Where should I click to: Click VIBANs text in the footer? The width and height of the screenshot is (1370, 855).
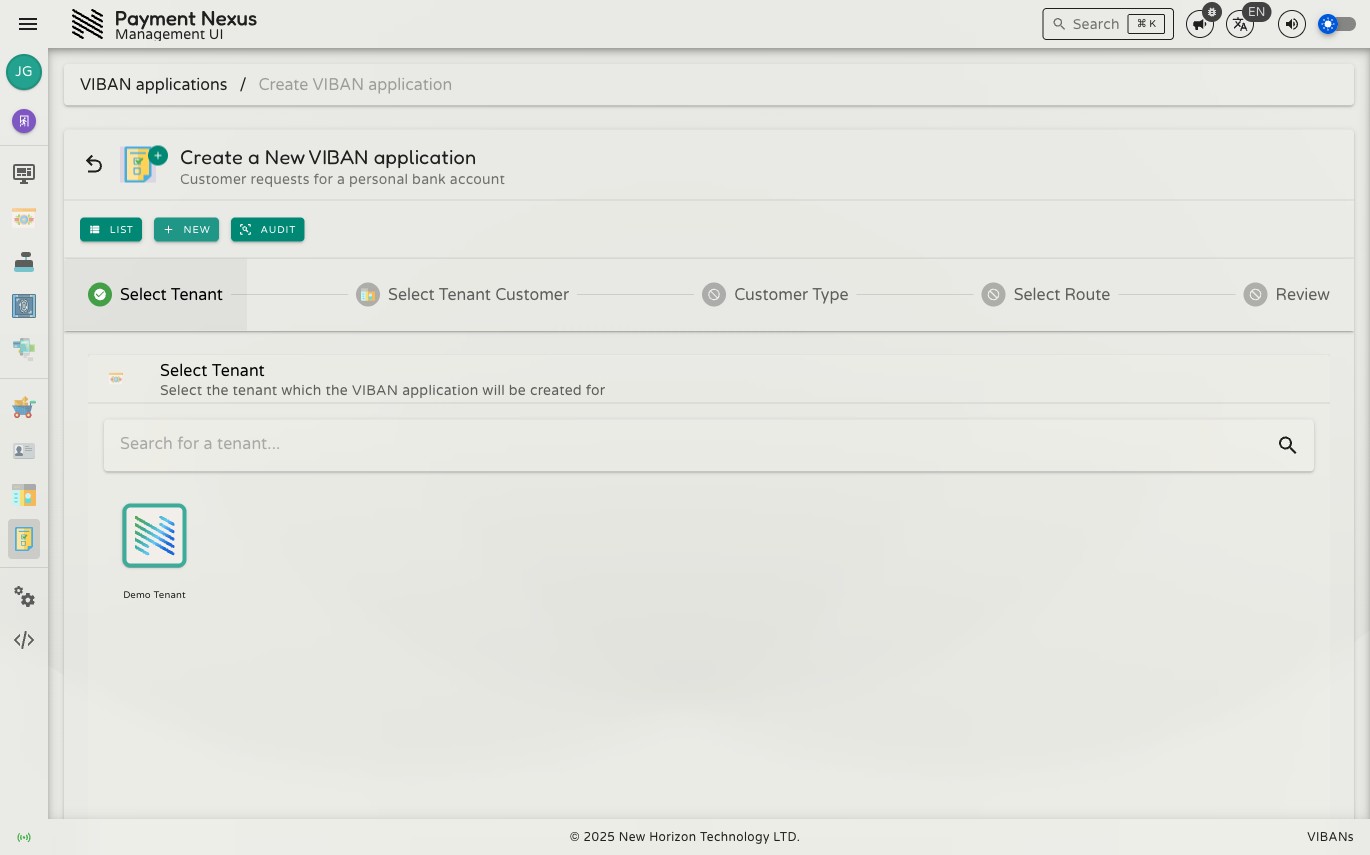click(1330, 837)
